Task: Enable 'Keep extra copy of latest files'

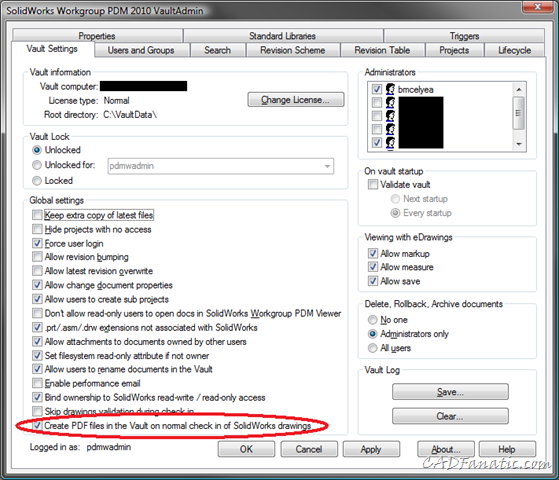Action: click(37, 215)
